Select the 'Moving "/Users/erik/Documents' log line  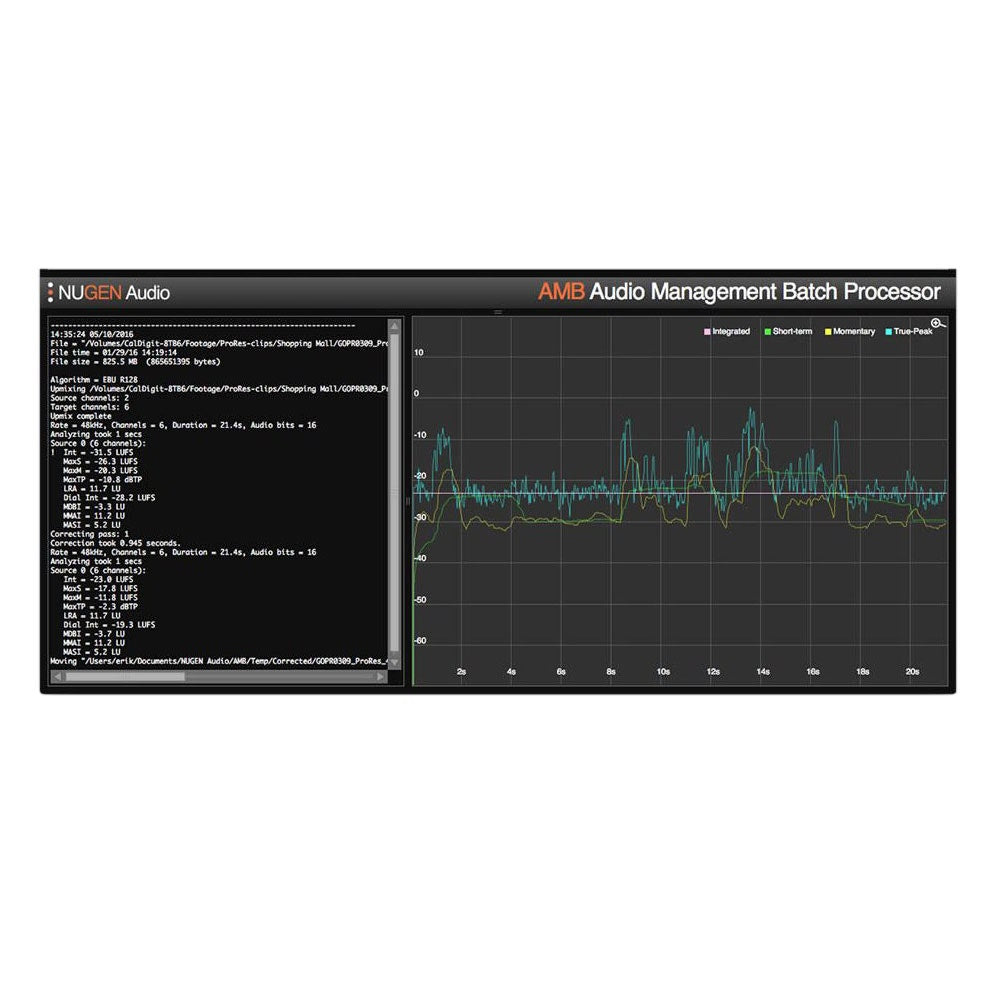pos(219,661)
